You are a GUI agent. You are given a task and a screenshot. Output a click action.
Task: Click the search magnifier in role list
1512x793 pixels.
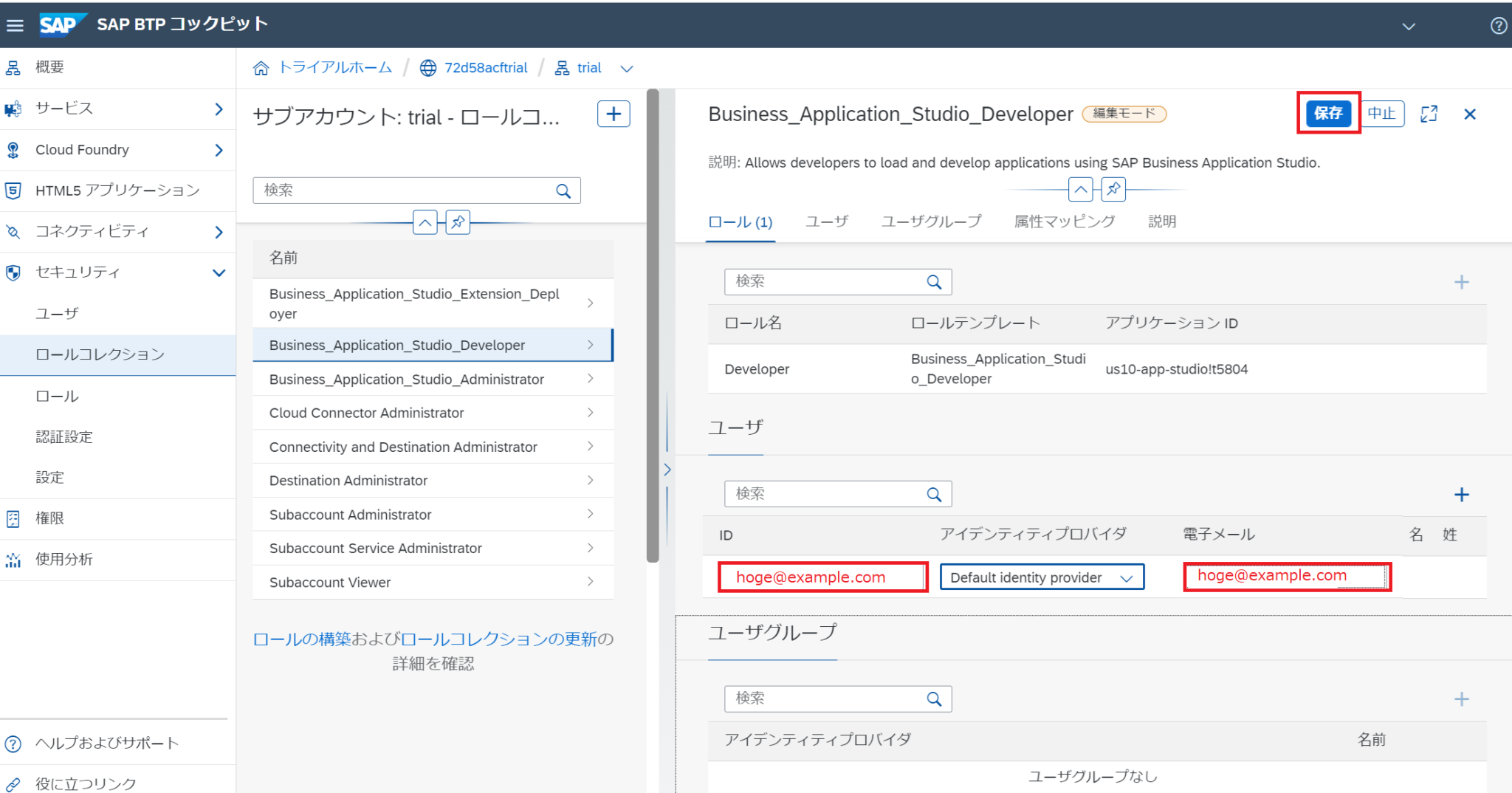click(563, 190)
